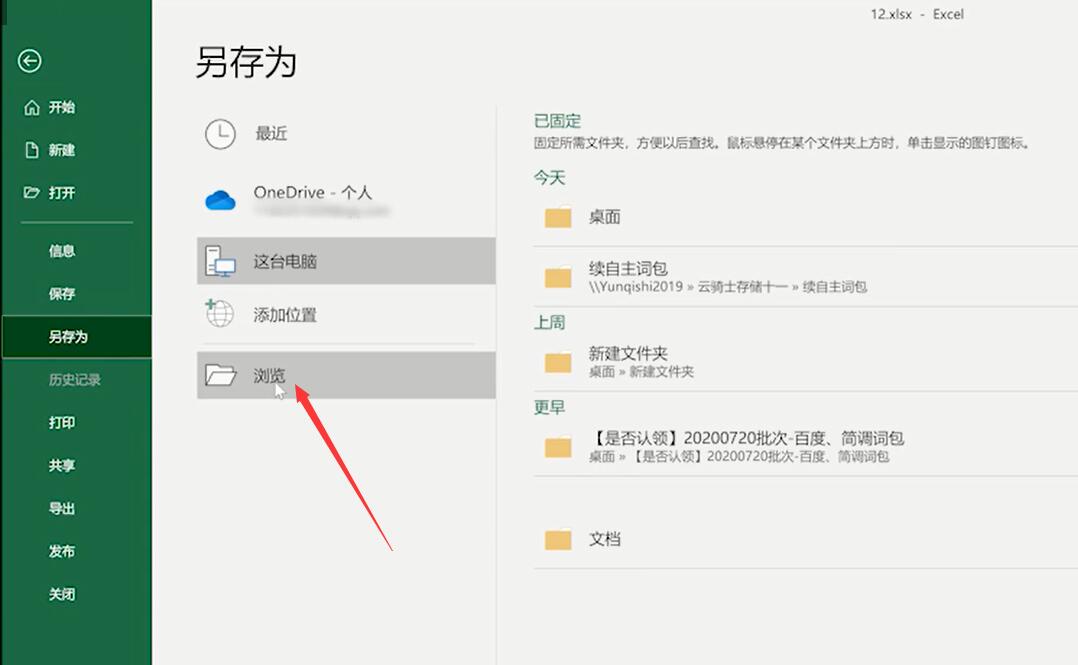1078x665 pixels.
Task: Click the house icon beside 开始
Action: [x=32, y=108]
